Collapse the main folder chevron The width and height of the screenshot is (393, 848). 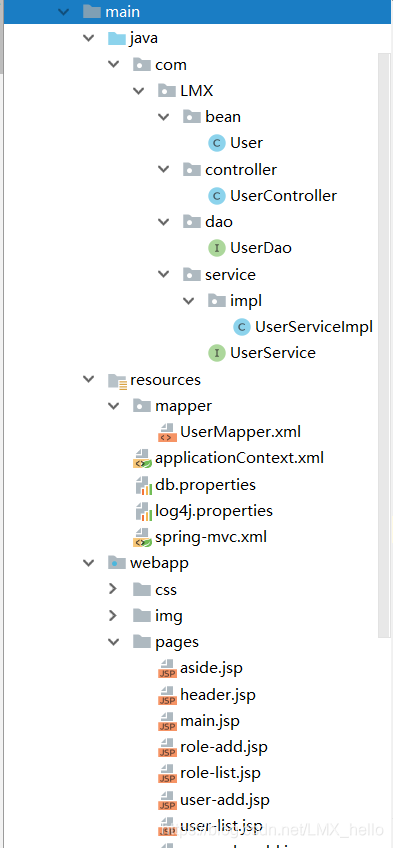(63, 12)
